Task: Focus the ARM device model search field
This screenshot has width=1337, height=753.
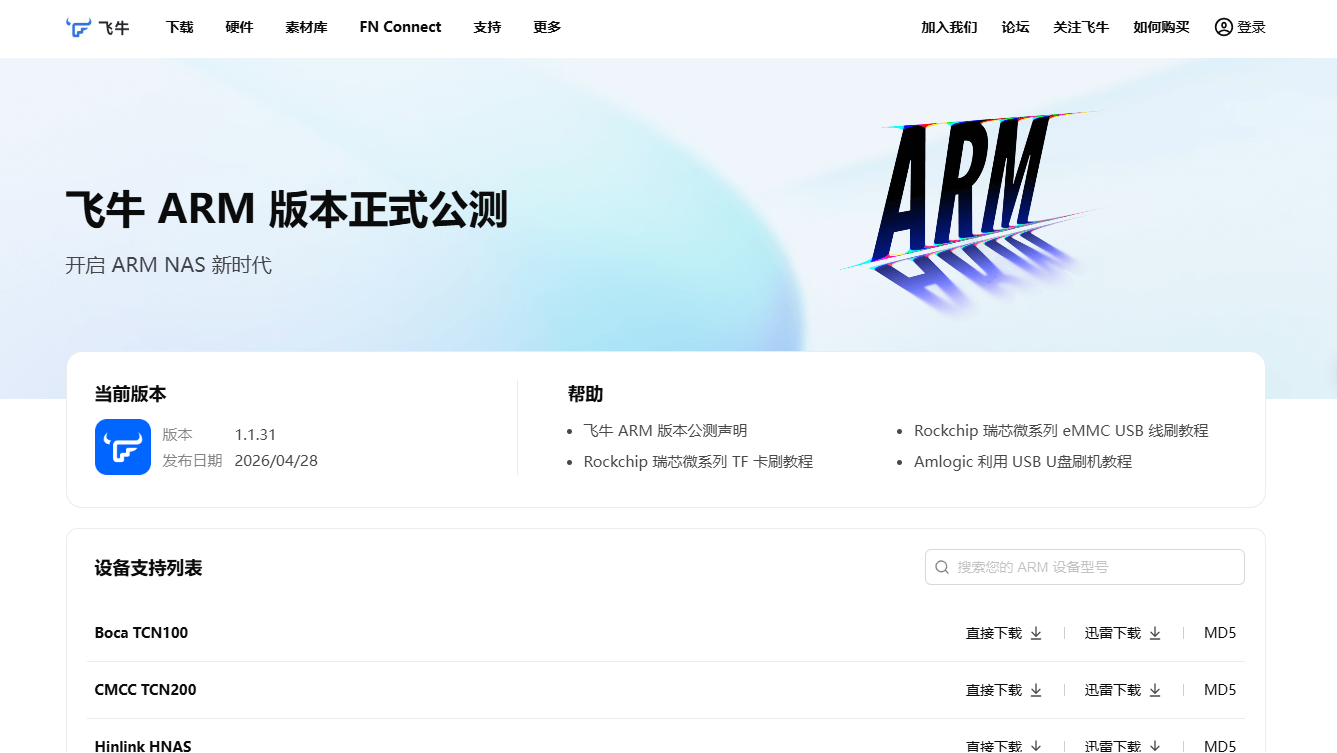Action: pyautogui.click(x=1085, y=567)
